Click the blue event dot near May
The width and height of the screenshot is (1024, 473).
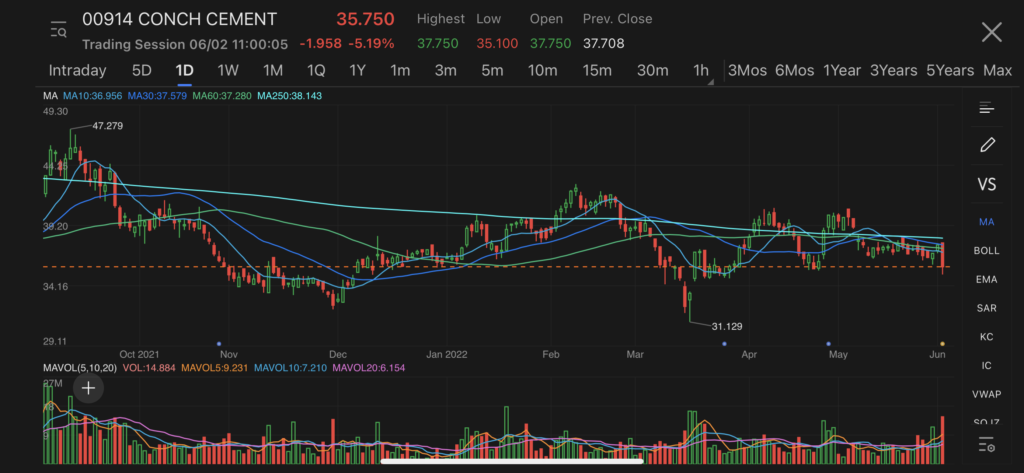click(828, 343)
